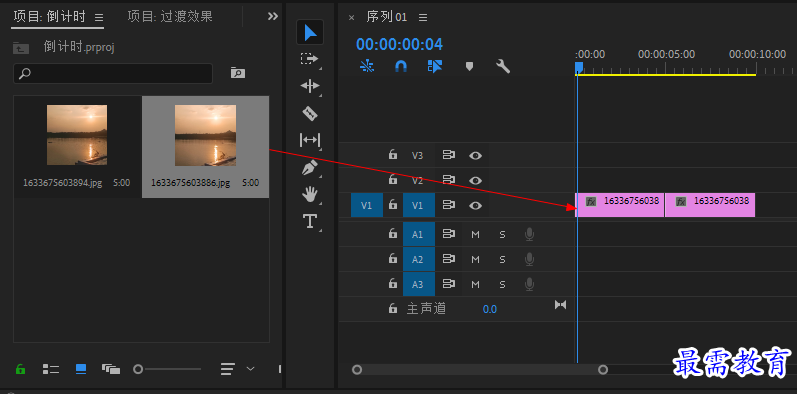Select the Type tool

click(x=310, y=221)
